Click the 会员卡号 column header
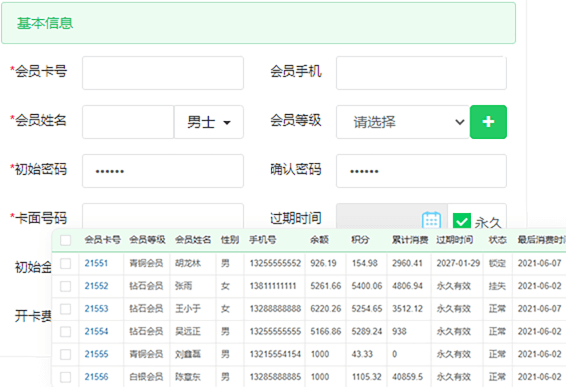 [x=103, y=240]
